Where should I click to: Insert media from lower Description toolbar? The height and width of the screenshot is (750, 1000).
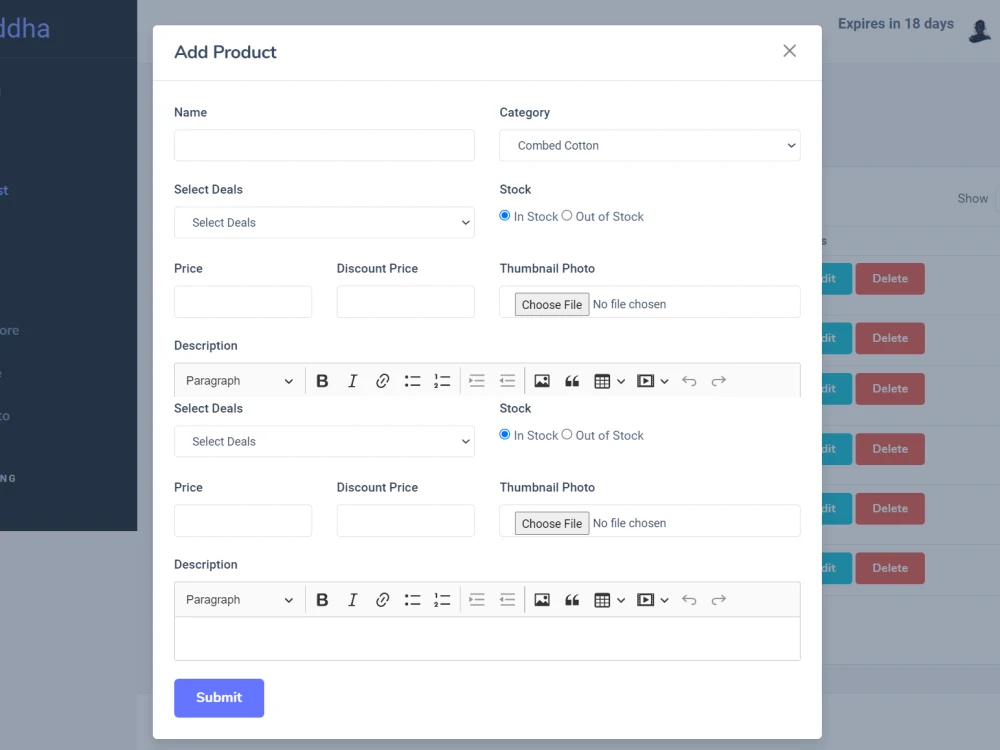(645, 599)
